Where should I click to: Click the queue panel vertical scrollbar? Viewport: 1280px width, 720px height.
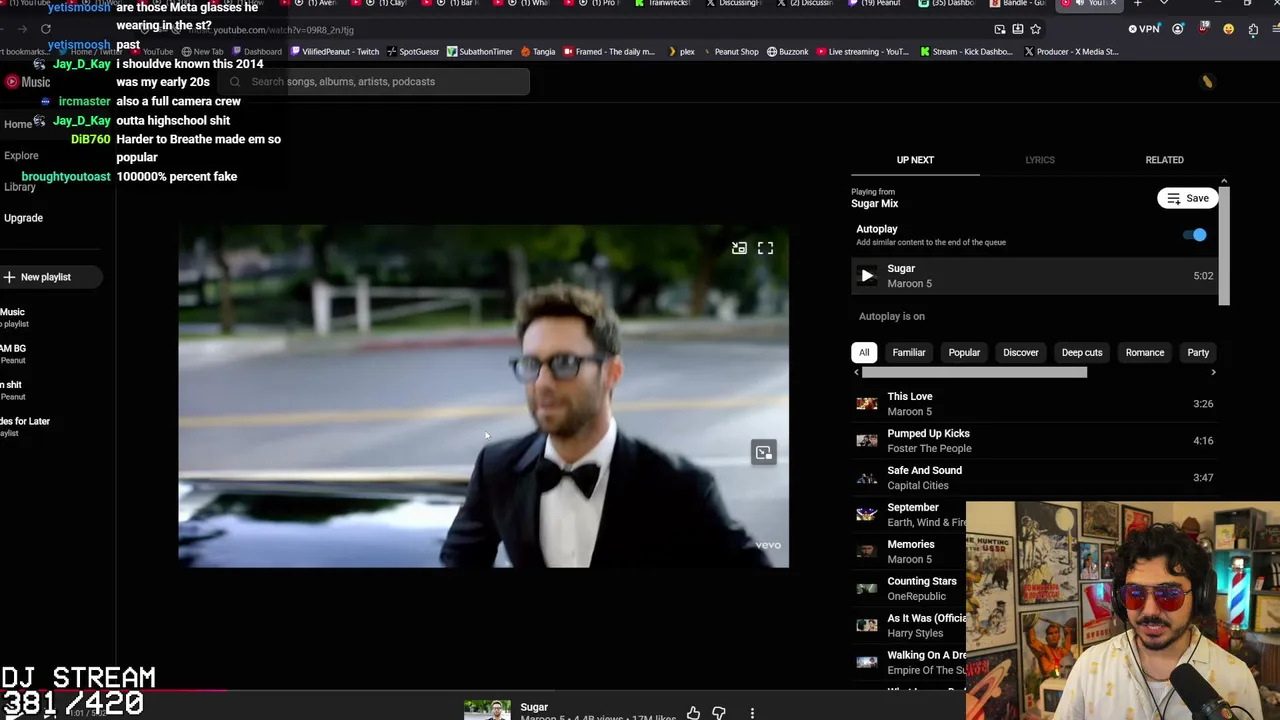1224,245
